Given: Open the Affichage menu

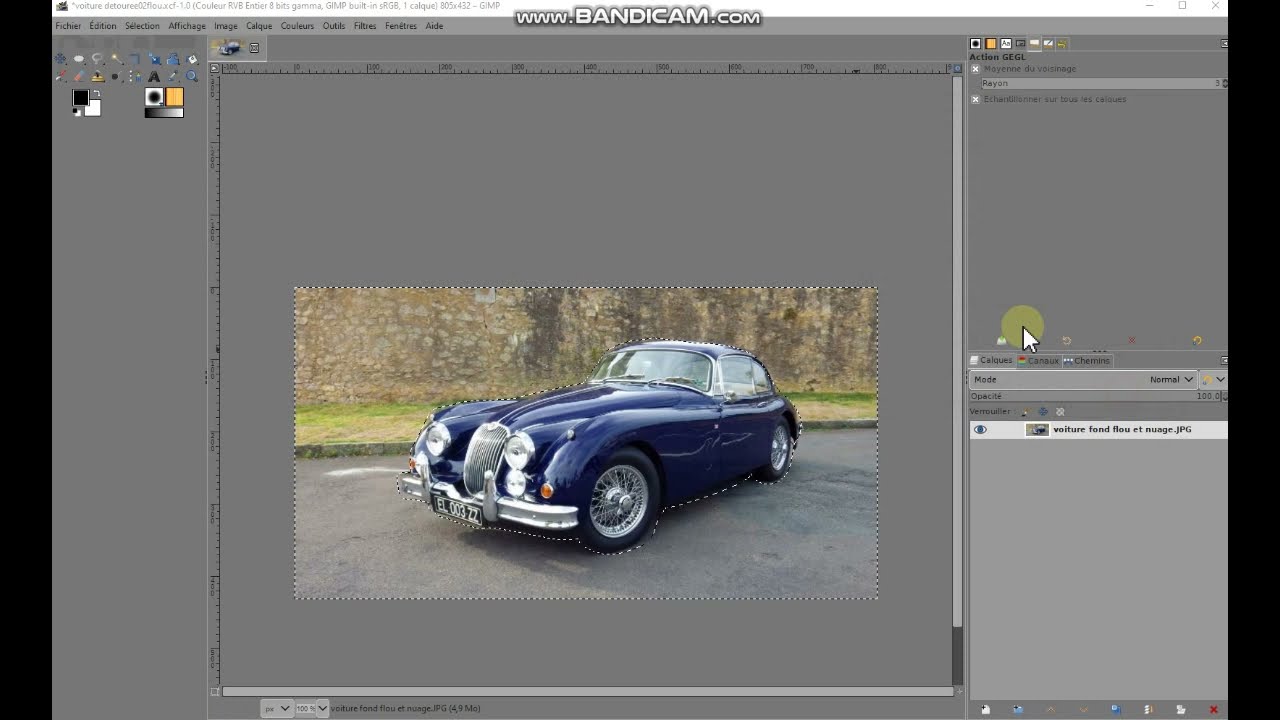Looking at the screenshot, I should (187, 26).
